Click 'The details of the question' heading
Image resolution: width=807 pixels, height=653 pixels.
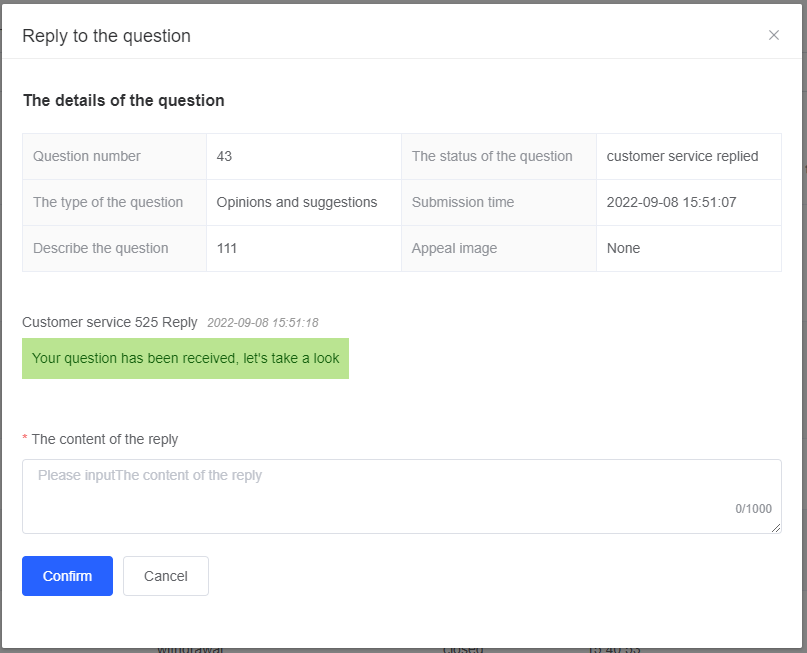pyautogui.click(x=124, y=100)
